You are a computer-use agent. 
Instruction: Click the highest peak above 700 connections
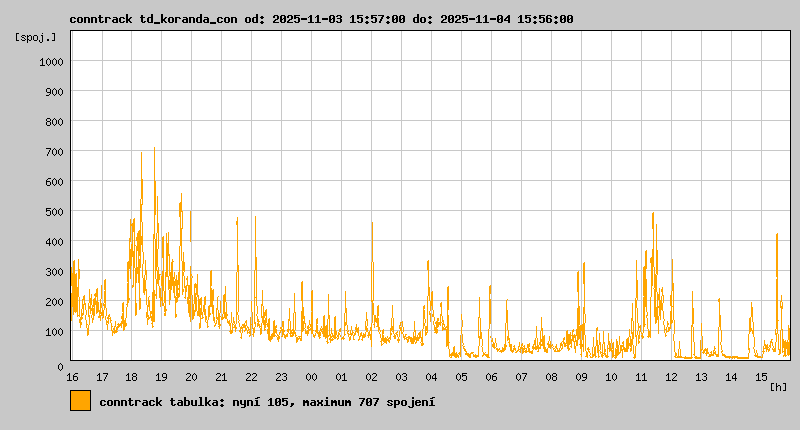point(154,150)
